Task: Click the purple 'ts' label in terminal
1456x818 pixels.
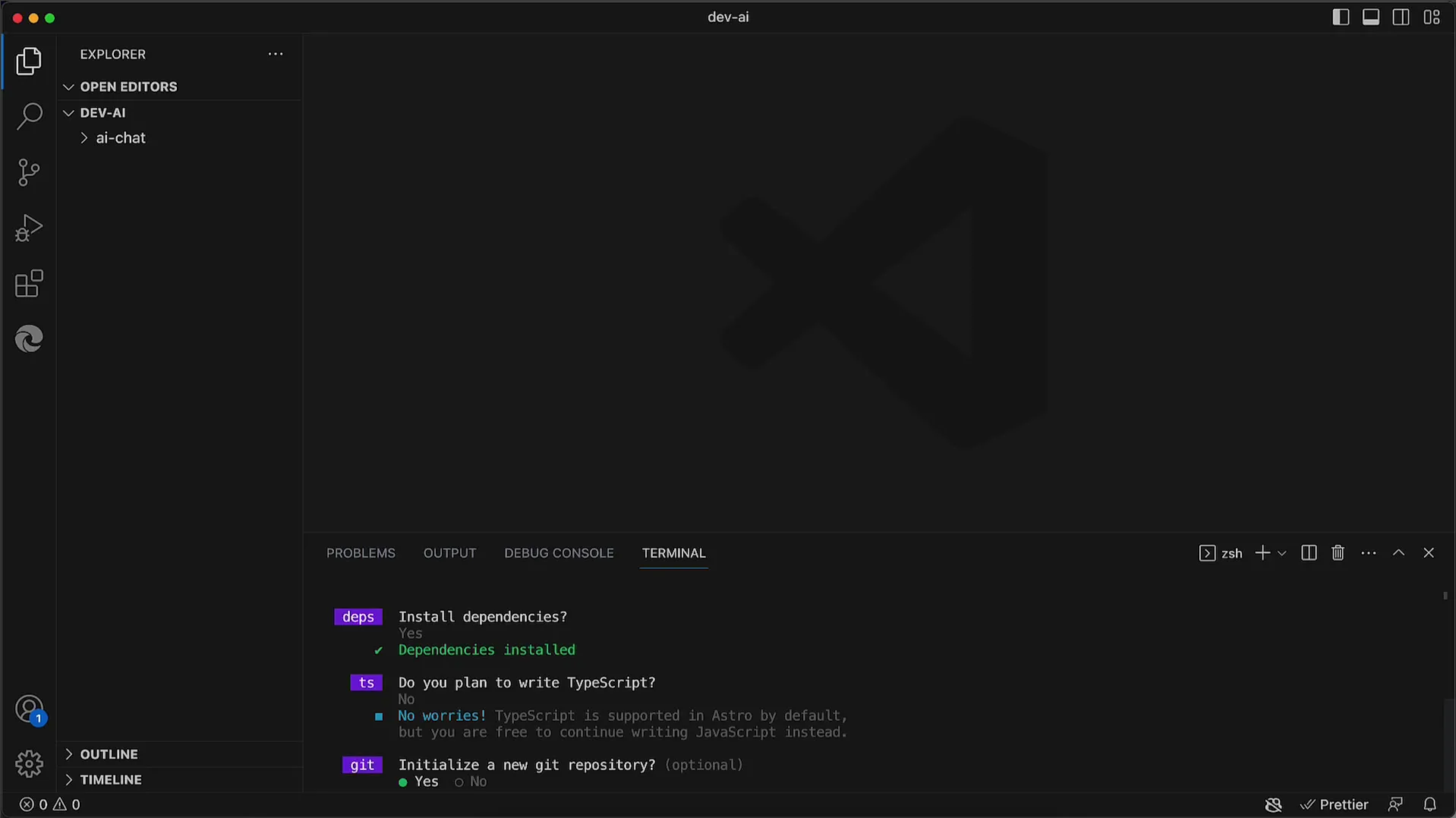Action: coord(366,683)
